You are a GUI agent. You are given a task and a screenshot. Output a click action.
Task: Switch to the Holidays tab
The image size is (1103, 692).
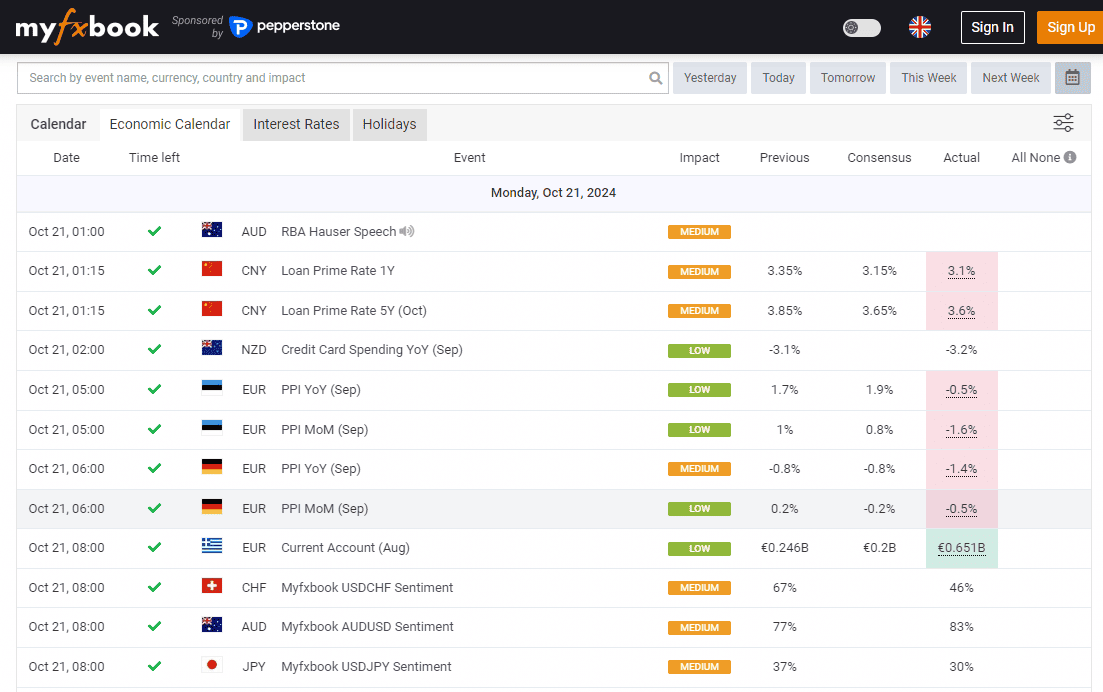(389, 124)
